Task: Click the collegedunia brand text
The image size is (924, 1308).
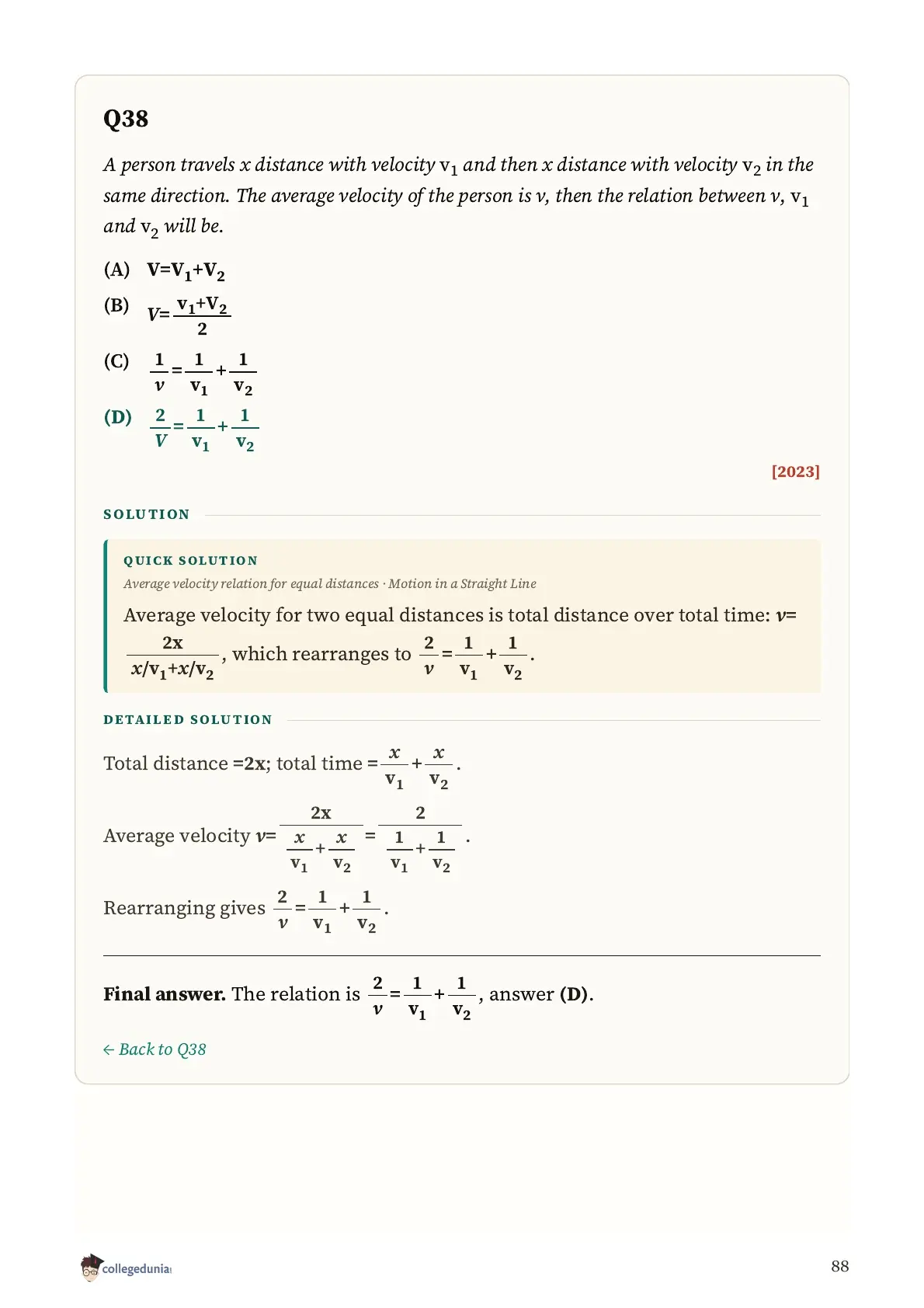Action: [x=137, y=1268]
